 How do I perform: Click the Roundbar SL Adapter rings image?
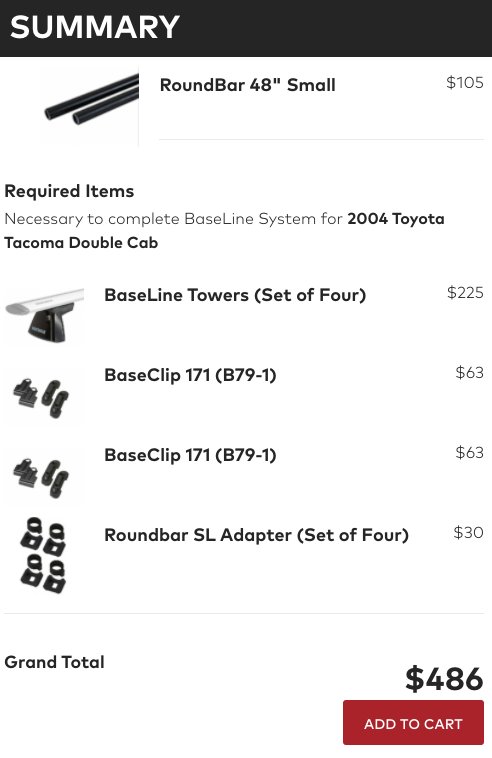[43, 555]
